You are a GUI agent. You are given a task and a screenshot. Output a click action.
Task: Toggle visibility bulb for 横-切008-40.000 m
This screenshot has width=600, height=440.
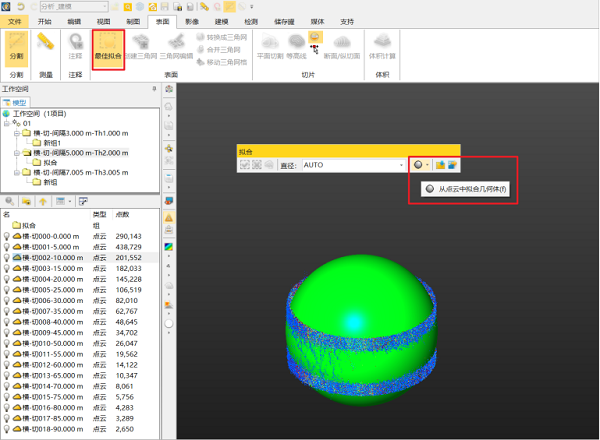point(7,322)
